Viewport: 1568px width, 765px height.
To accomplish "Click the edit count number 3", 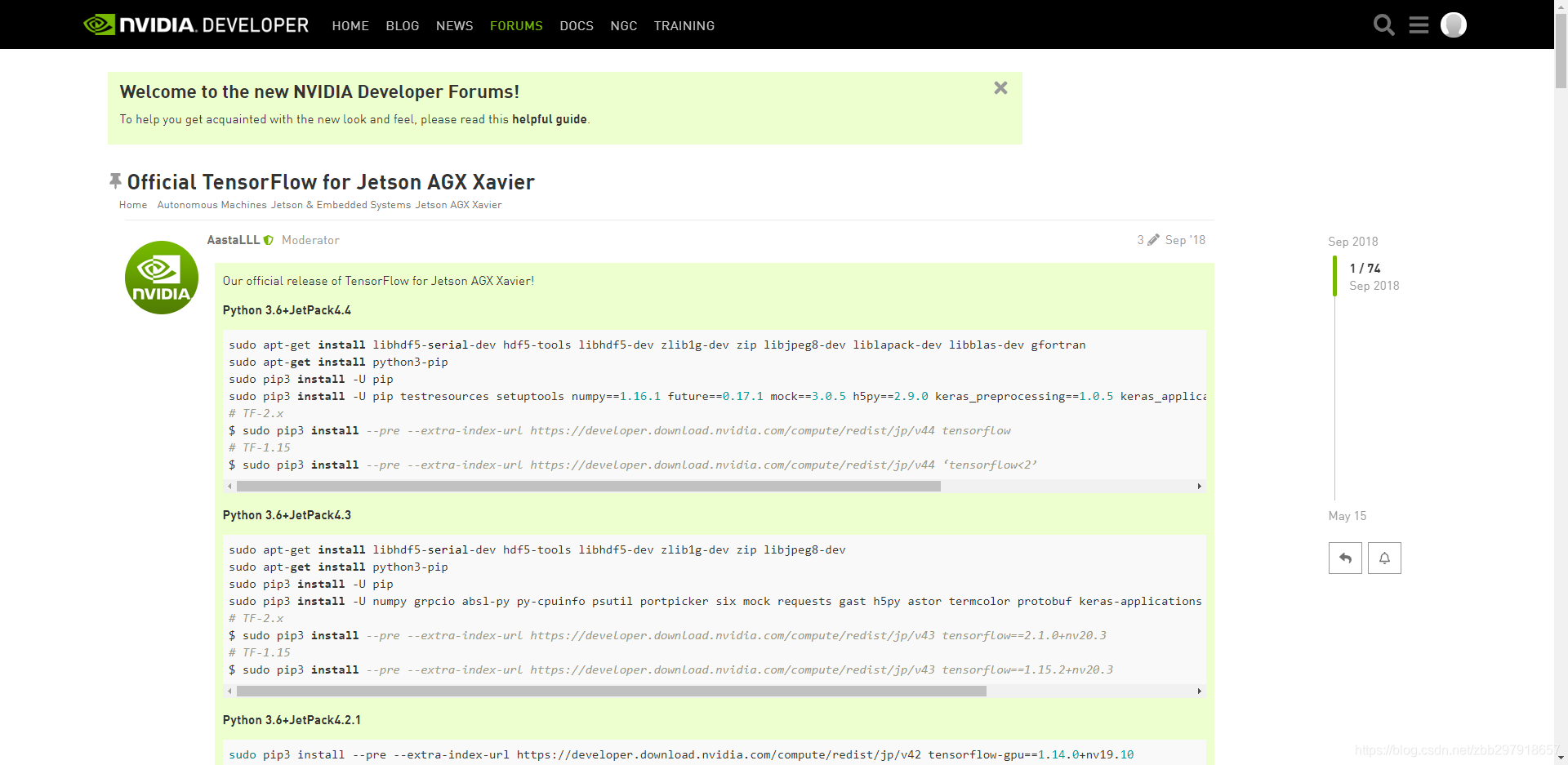I will [1140, 240].
